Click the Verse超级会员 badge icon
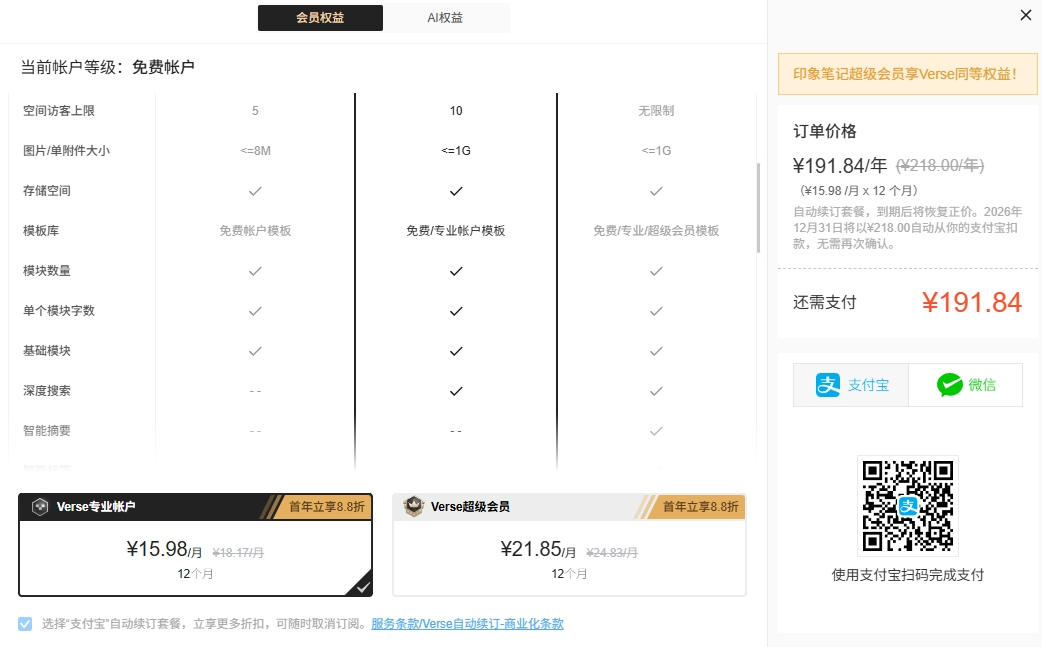Image resolution: width=1042 pixels, height=647 pixels. (x=413, y=506)
